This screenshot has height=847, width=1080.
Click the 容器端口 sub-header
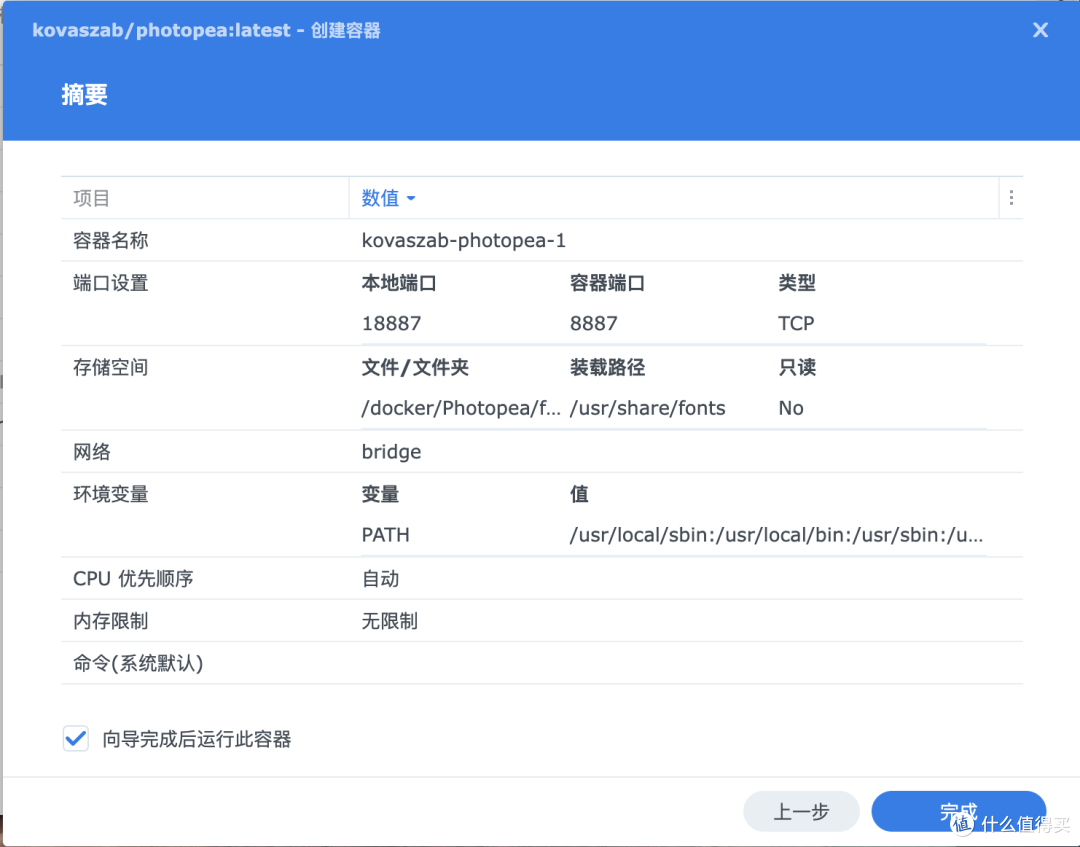608,283
